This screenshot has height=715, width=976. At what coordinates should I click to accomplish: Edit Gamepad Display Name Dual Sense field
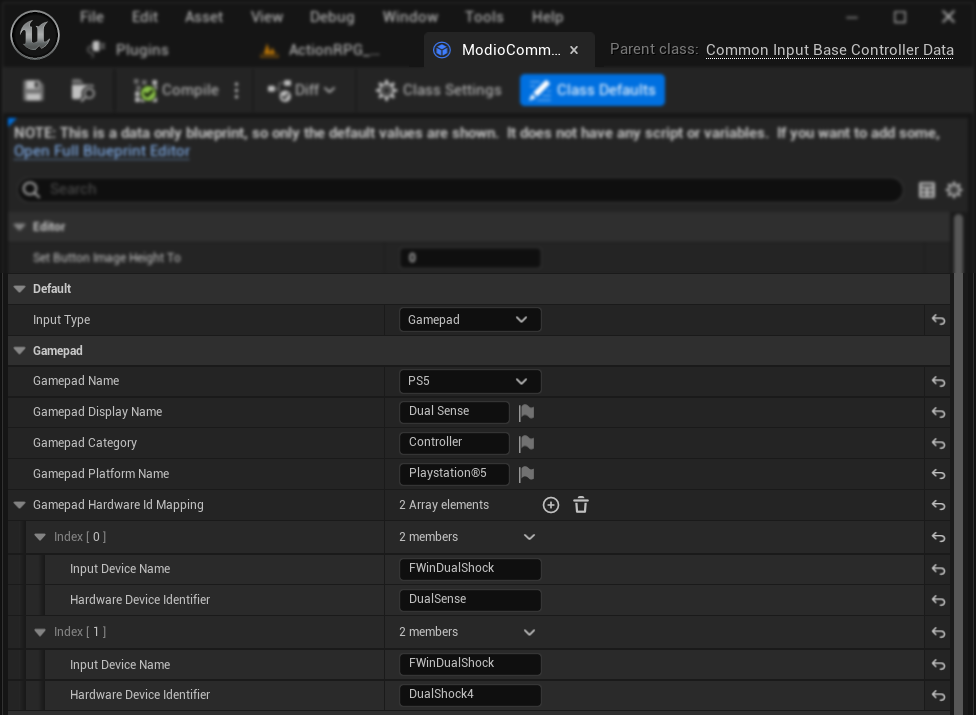(x=454, y=411)
